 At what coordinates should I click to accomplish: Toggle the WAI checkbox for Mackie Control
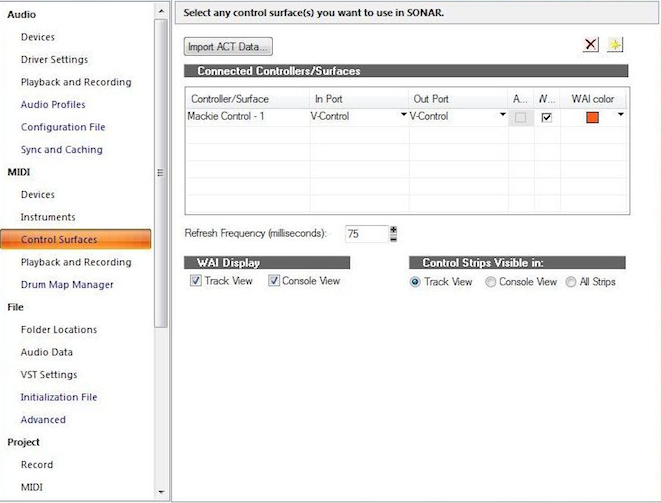[x=546, y=117]
